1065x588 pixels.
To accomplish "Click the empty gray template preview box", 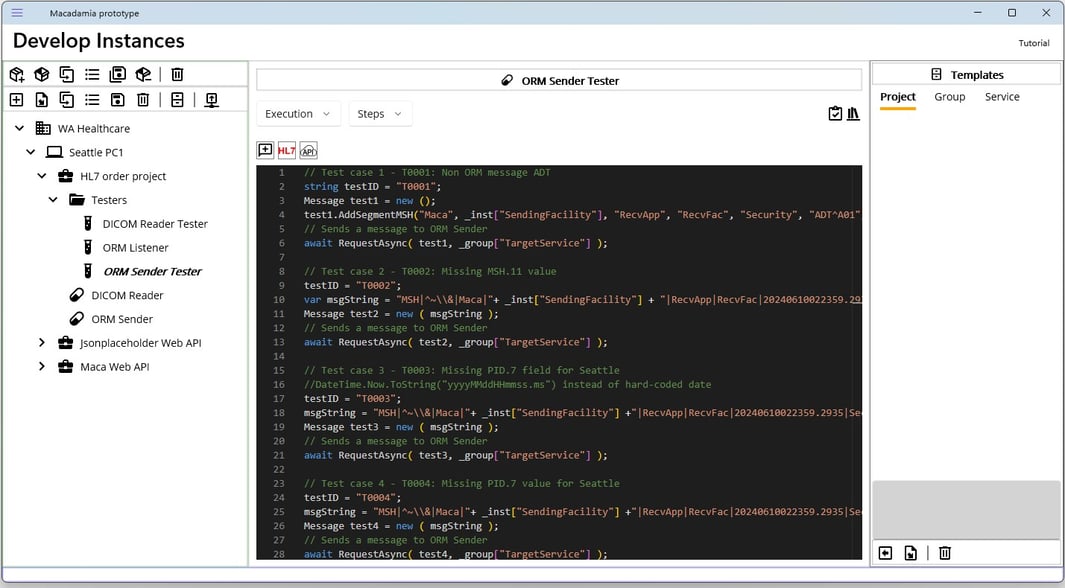I will click(x=966, y=511).
